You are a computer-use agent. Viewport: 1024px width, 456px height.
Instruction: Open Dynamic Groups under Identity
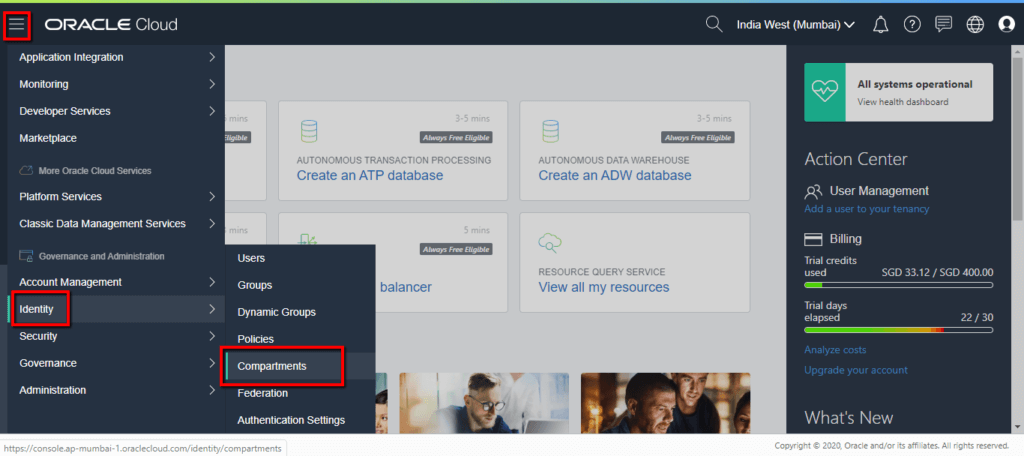pos(300,312)
